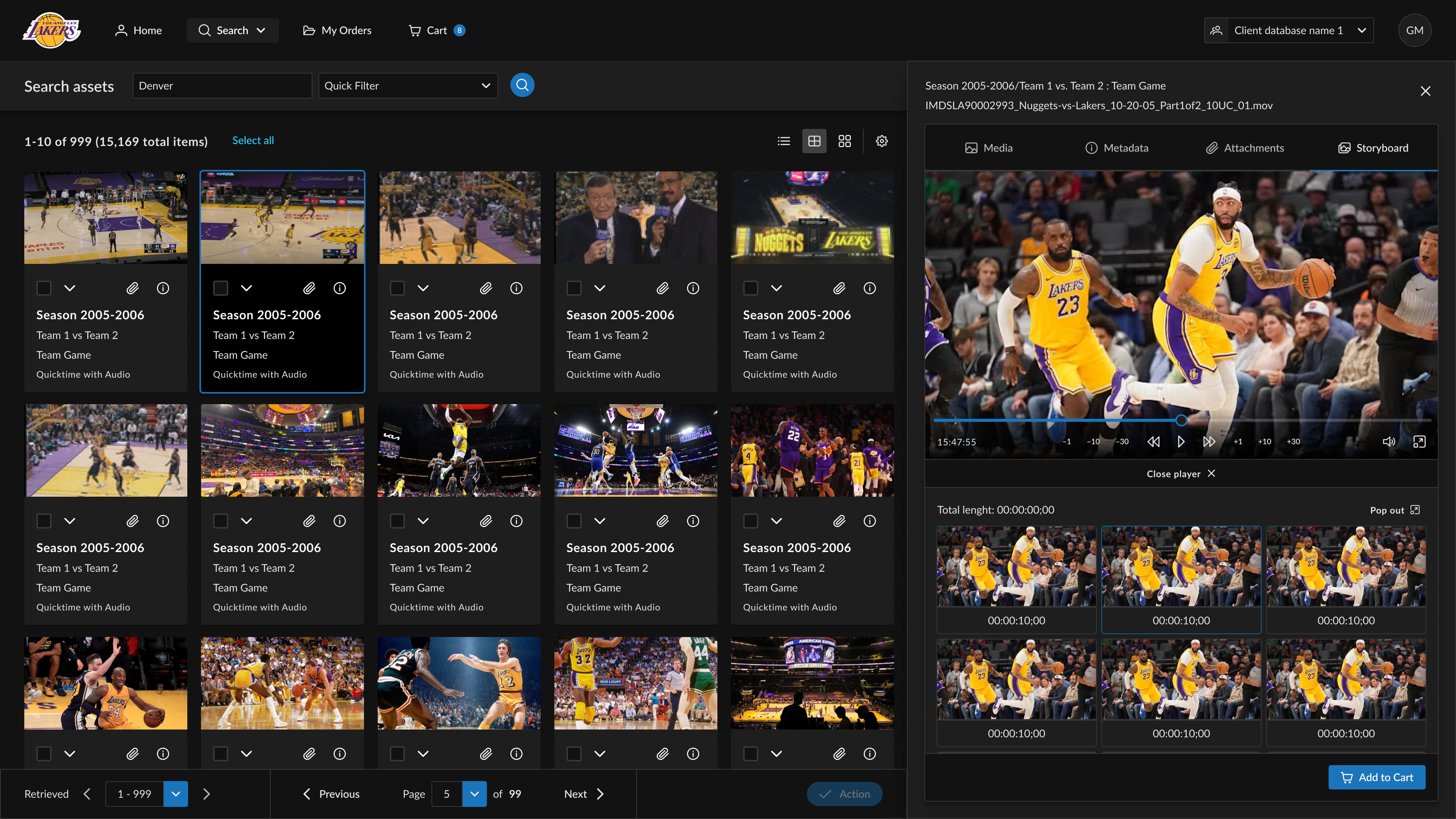Click the Add to Cart button
The width and height of the screenshot is (1456, 819).
point(1376,777)
